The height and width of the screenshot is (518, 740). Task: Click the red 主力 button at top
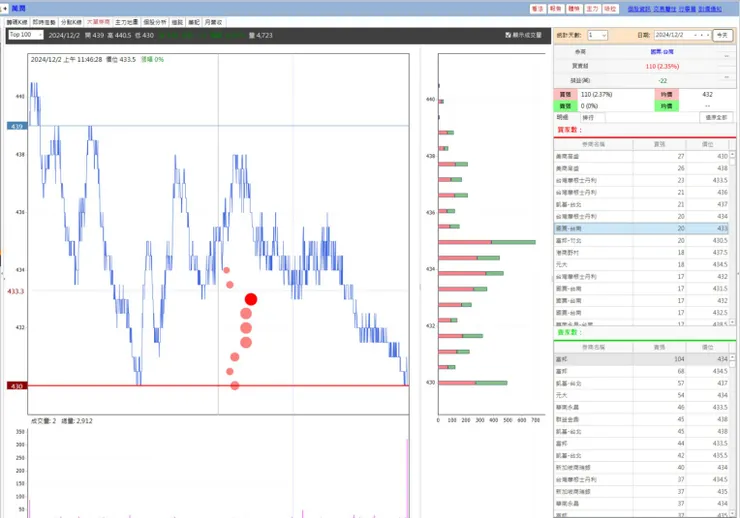point(592,8)
